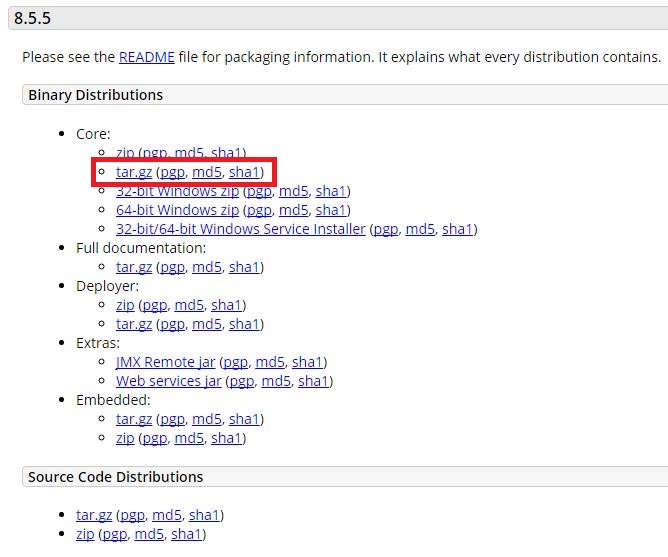Download 32-bit Windows zip

click(x=177, y=191)
